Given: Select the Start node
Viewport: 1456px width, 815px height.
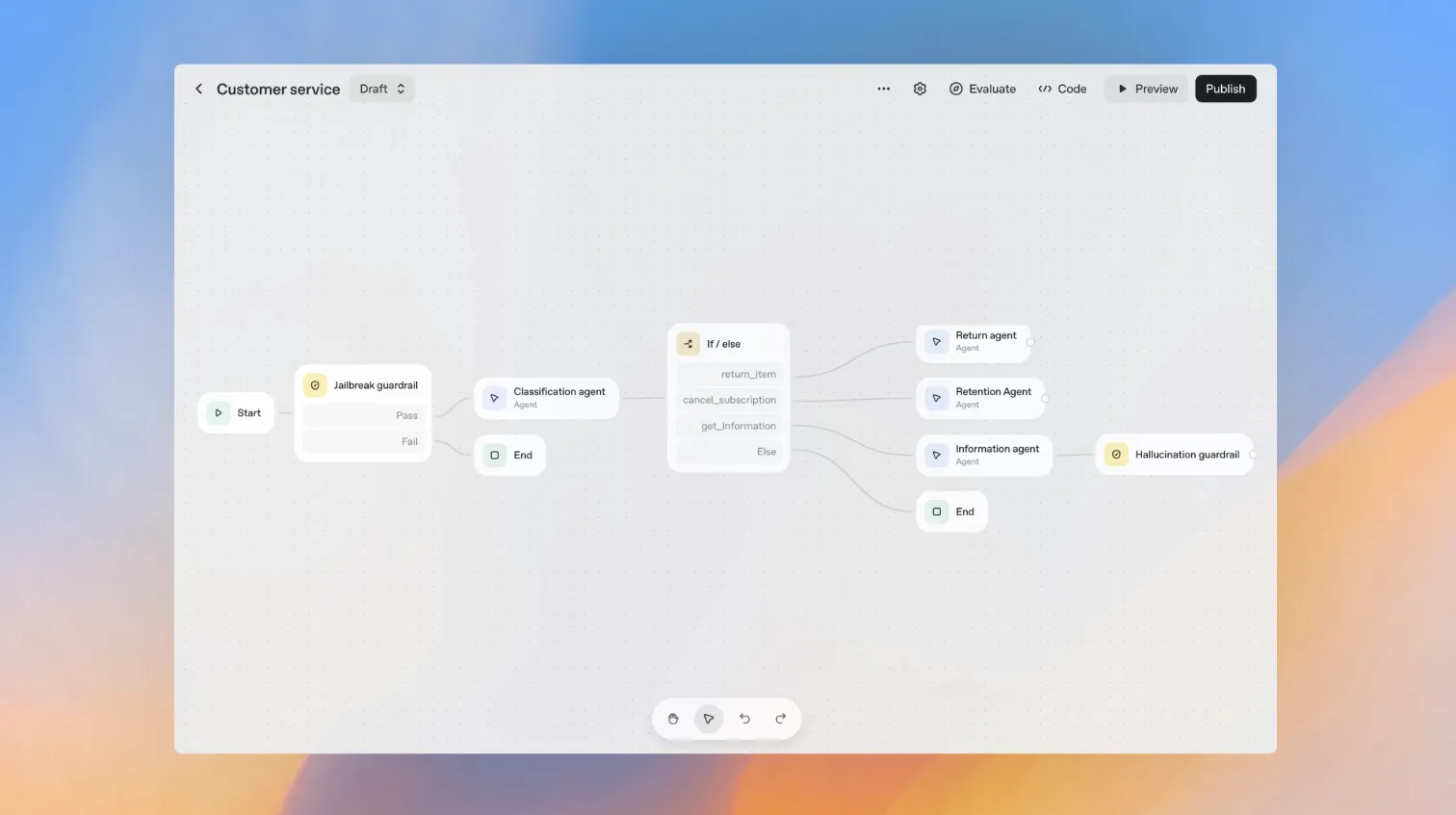Looking at the screenshot, I should (x=237, y=413).
